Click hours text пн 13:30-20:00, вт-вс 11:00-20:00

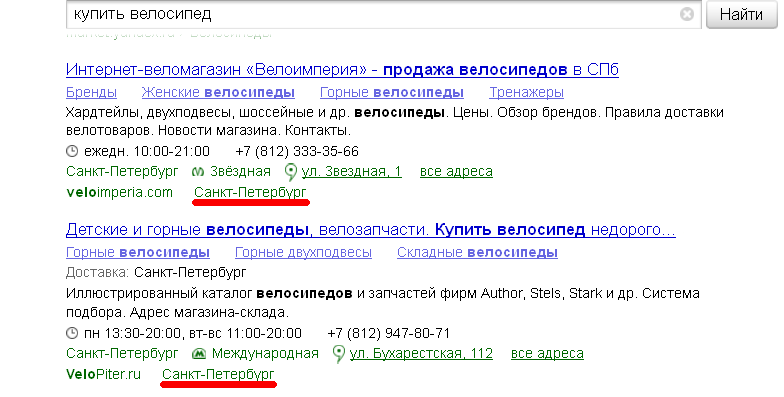pyautogui.click(x=192, y=333)
